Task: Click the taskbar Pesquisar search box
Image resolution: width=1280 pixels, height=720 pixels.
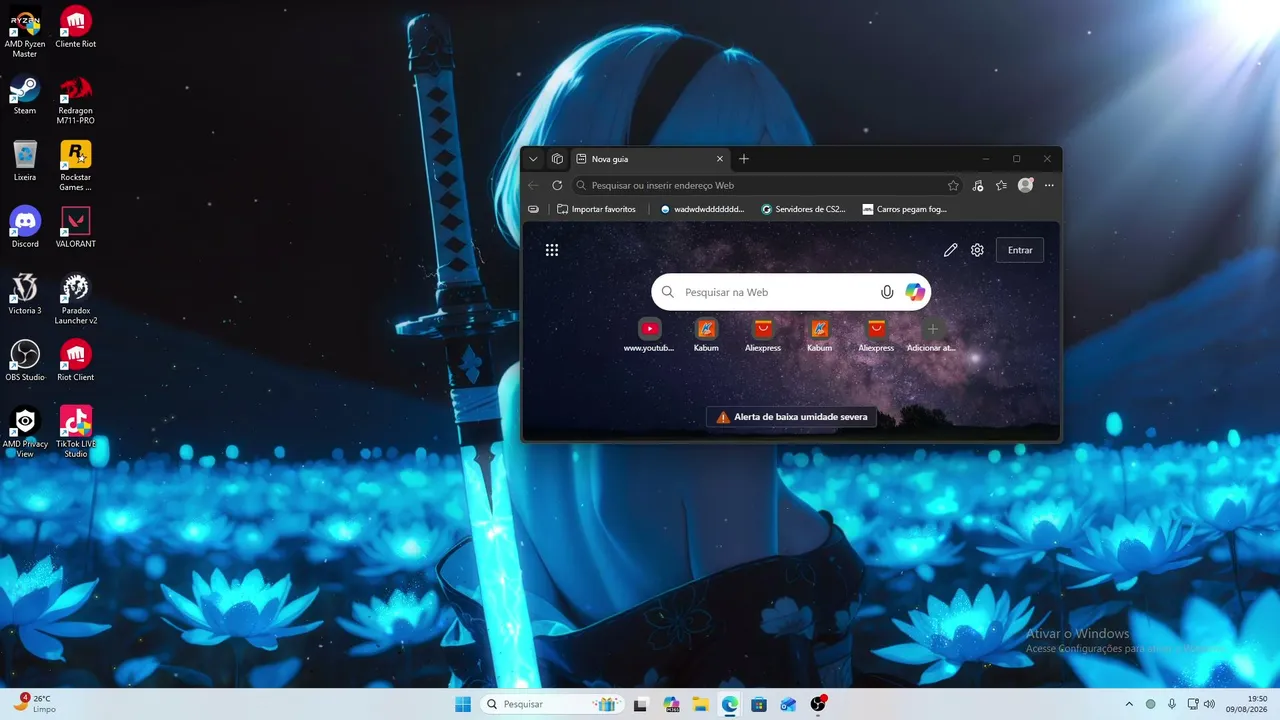Action: [551, 704]
